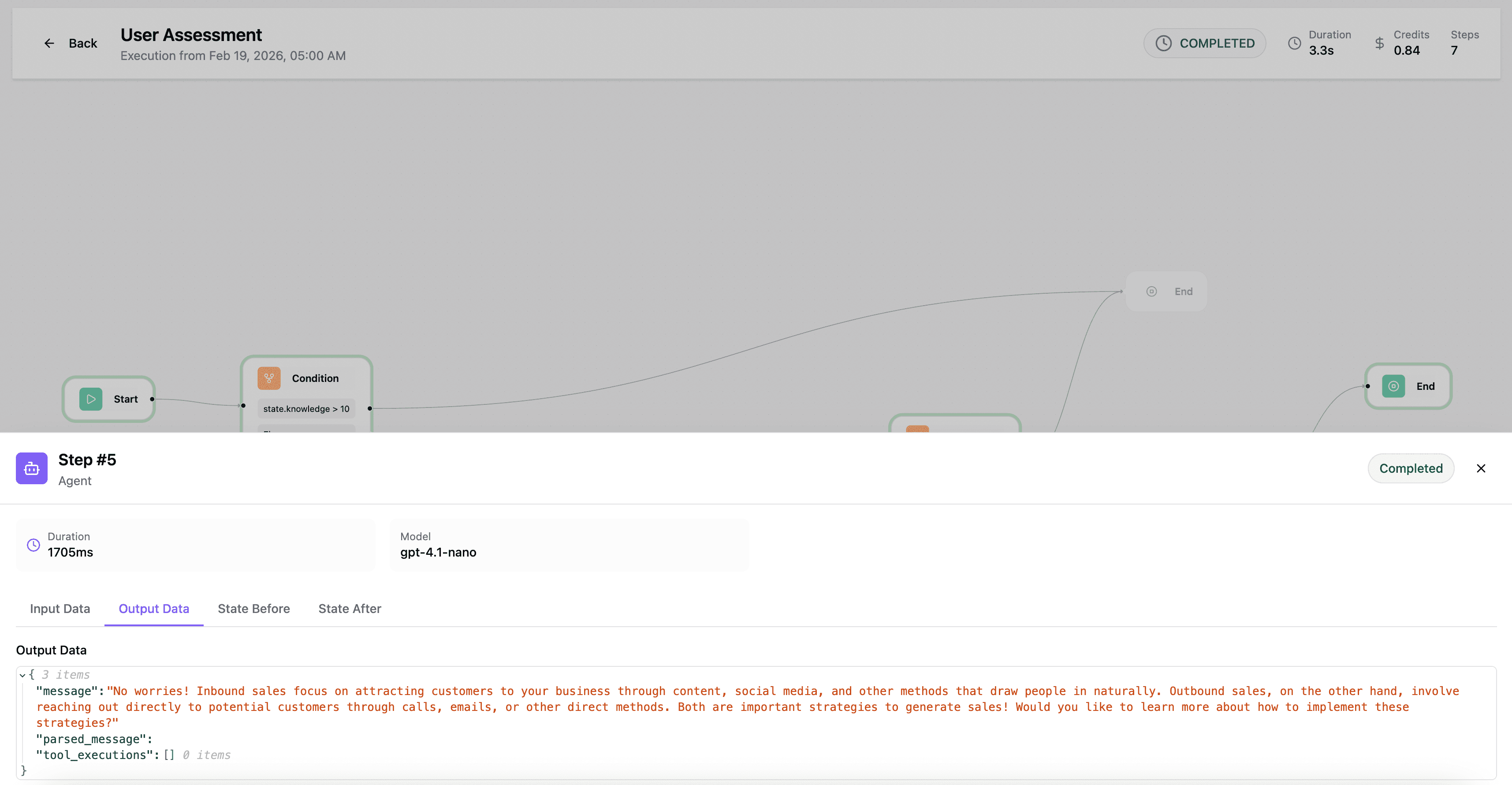Close the Step #5 details panel
Screen dimensions: 1512x785
click(x=1481, y=468)
